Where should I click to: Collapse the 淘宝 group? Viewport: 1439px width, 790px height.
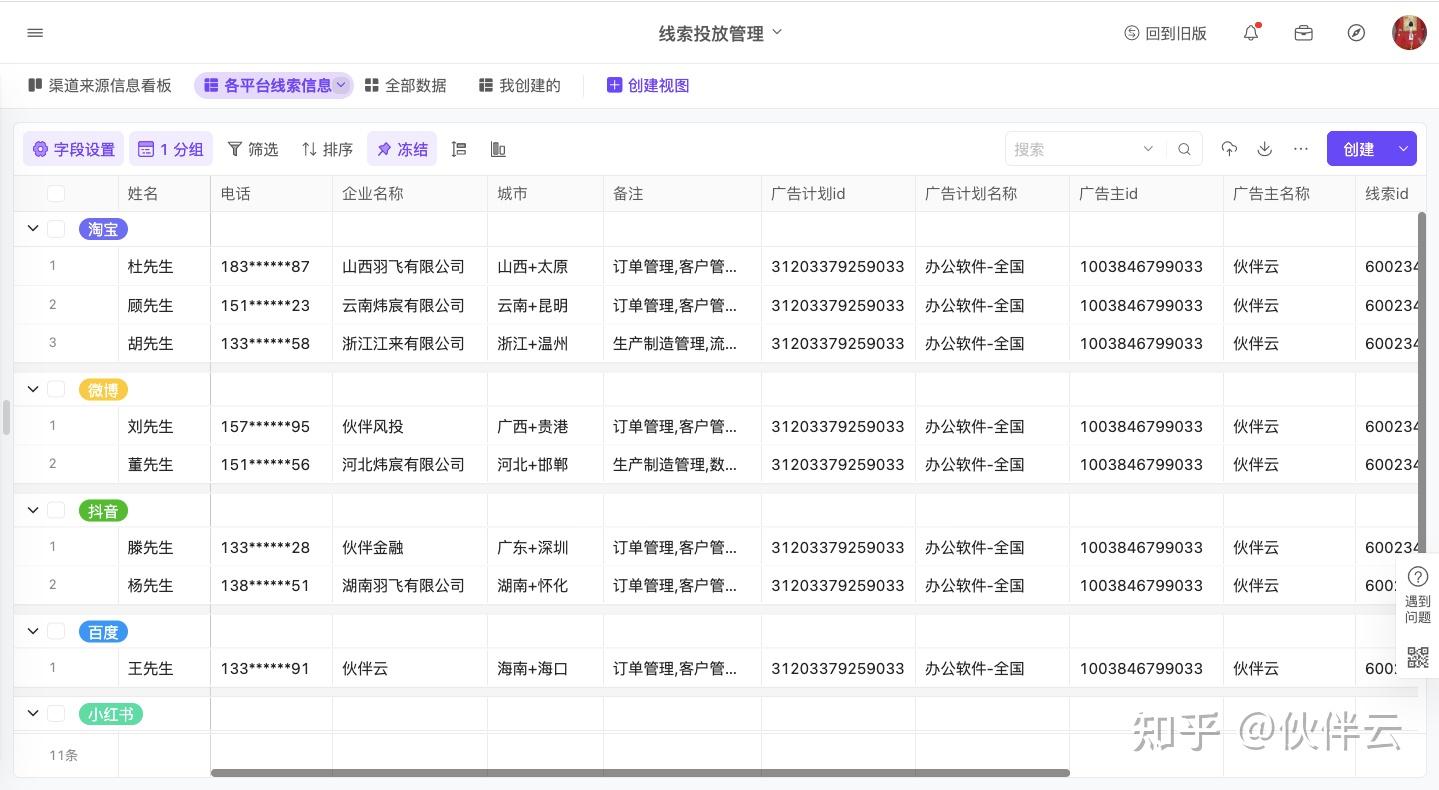[32, 229]
